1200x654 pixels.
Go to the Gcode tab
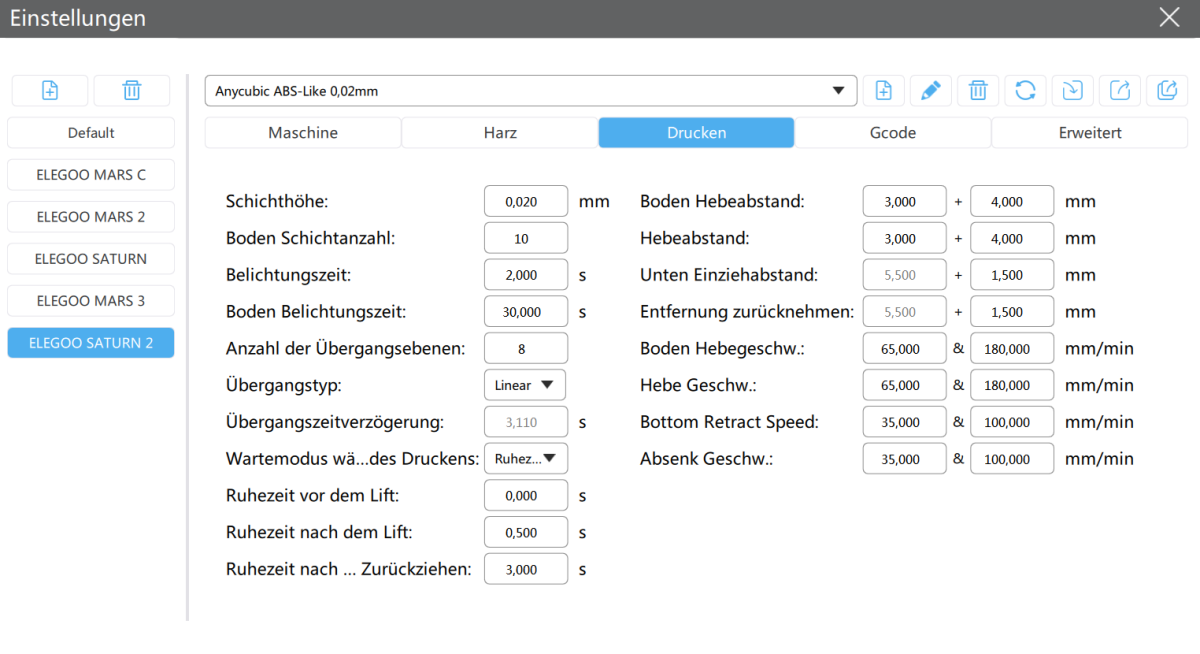click(893, 132)
